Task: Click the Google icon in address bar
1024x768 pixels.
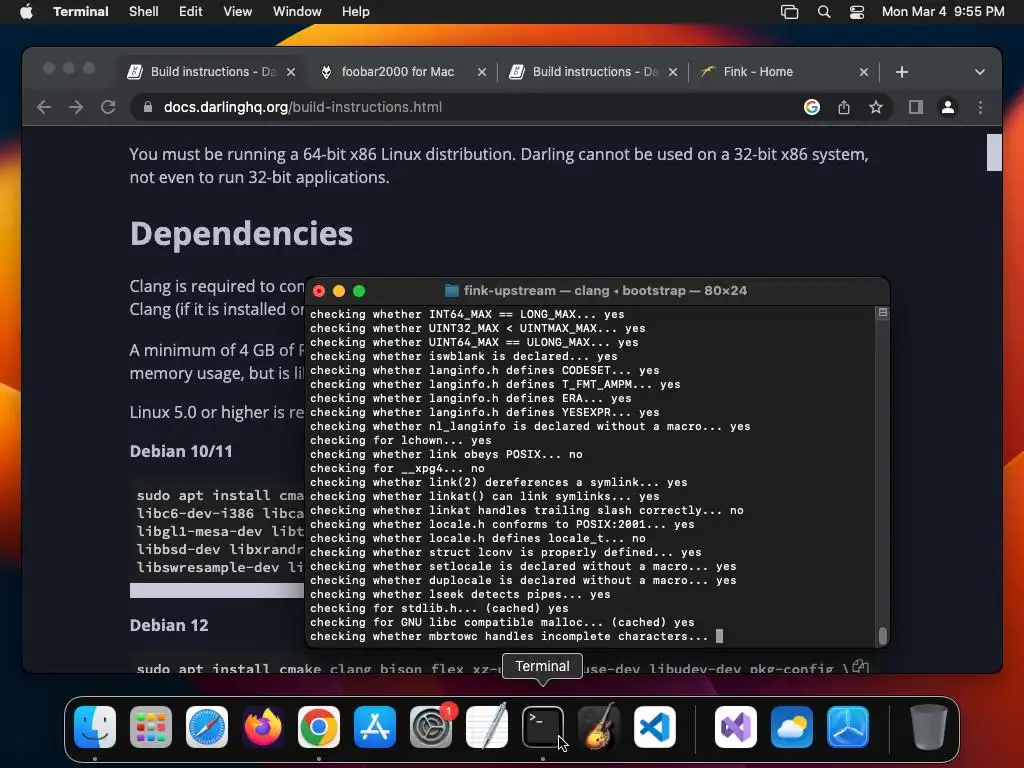Action: click(812, 107)
